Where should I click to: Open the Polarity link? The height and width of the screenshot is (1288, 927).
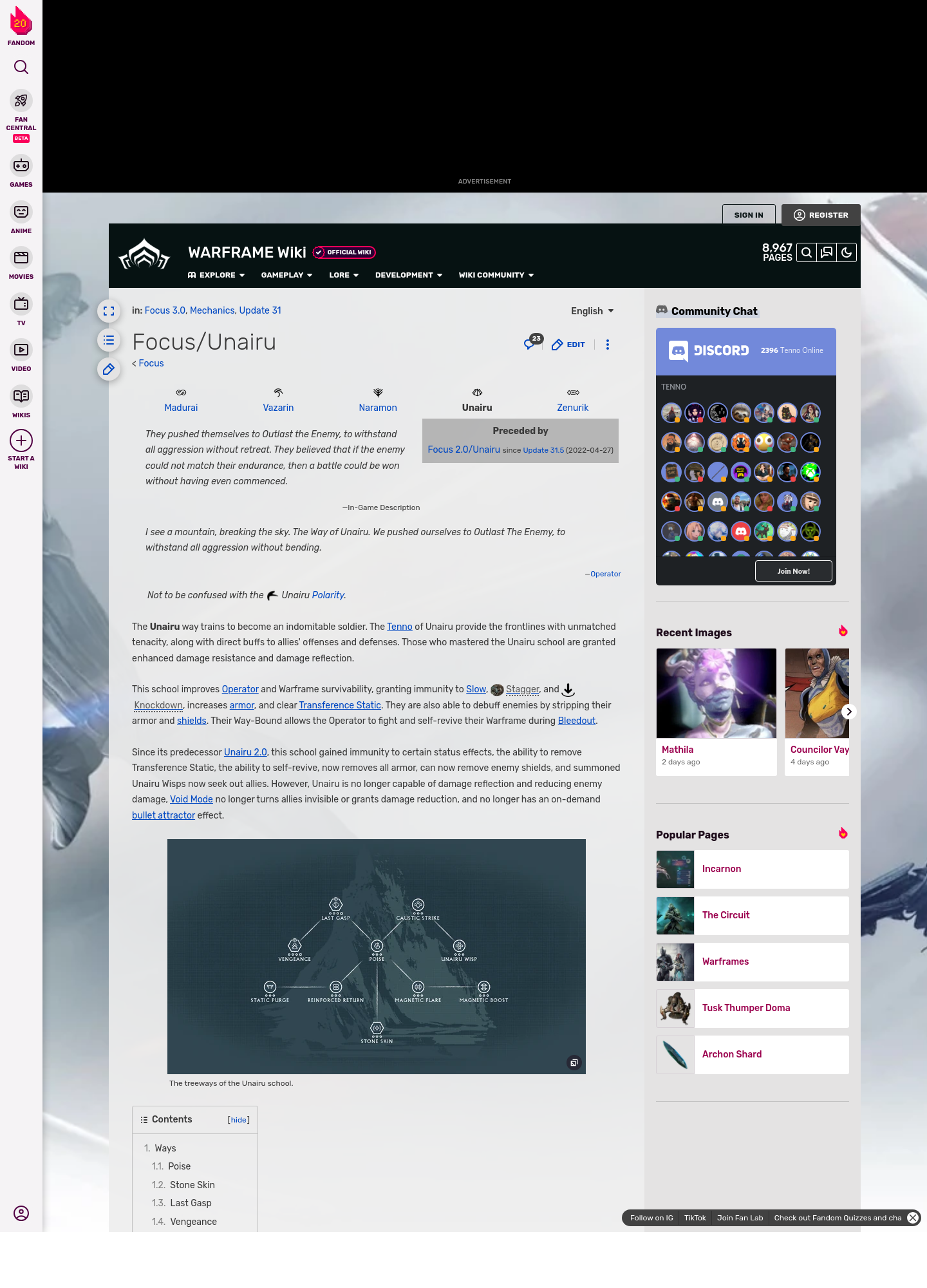[x=328, y=595]
